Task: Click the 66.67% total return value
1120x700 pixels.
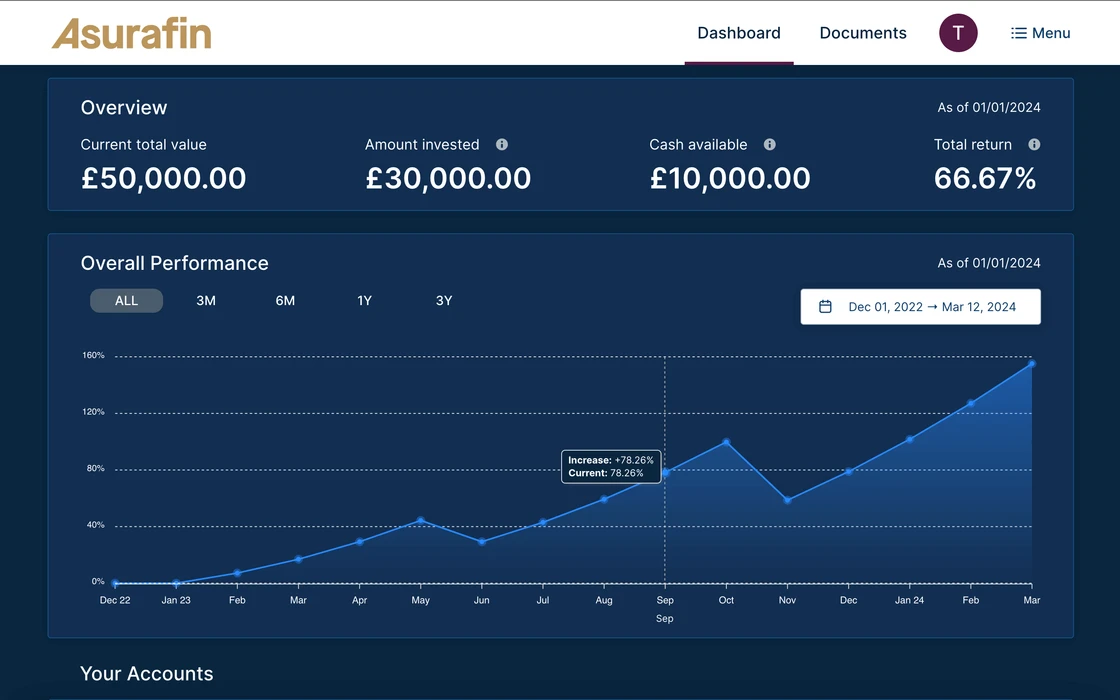Action: pyautogui.click(x=985, y=178)
